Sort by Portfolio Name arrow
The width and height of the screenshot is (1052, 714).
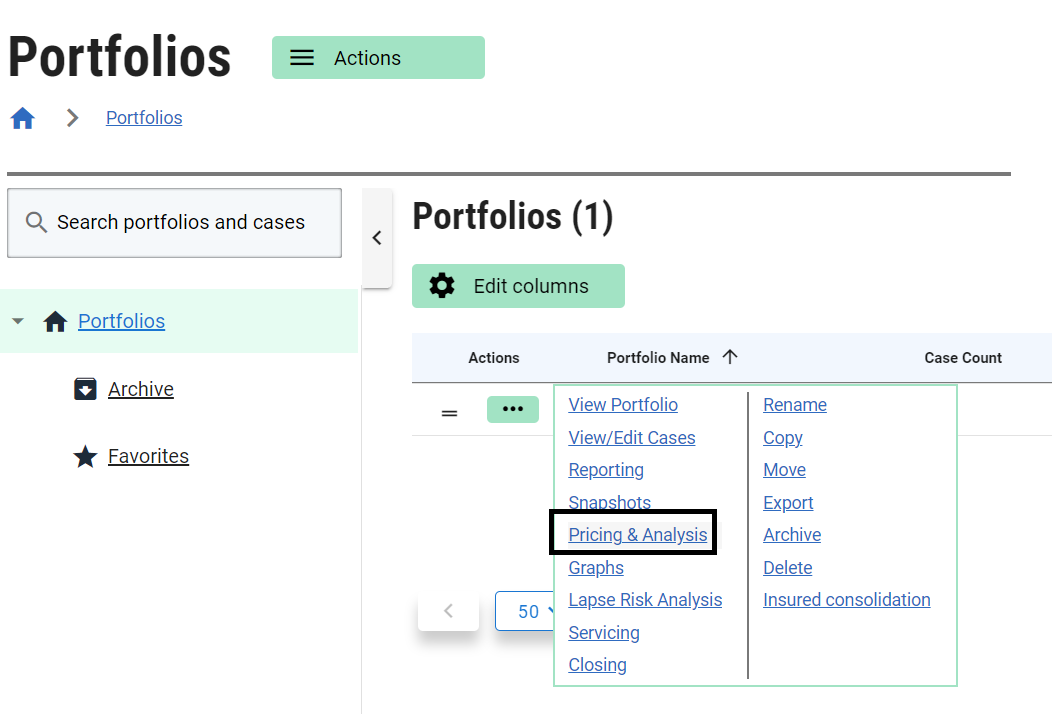(x=730, y=357)
